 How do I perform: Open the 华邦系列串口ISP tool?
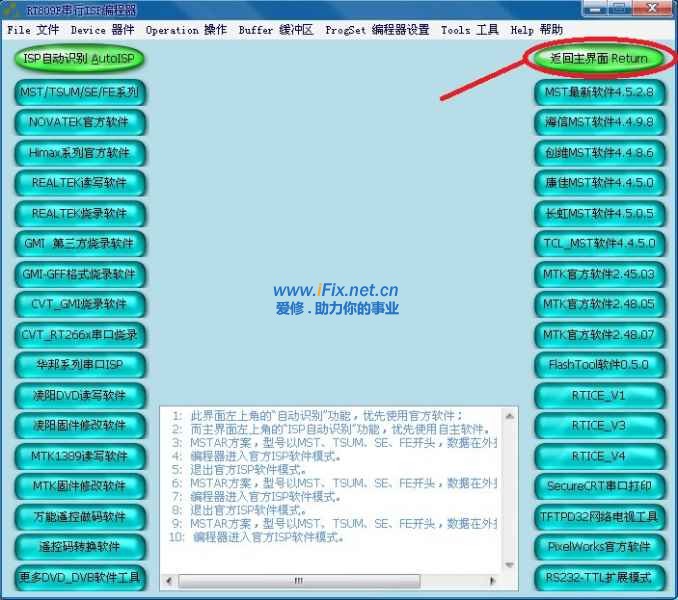[80, 365]
